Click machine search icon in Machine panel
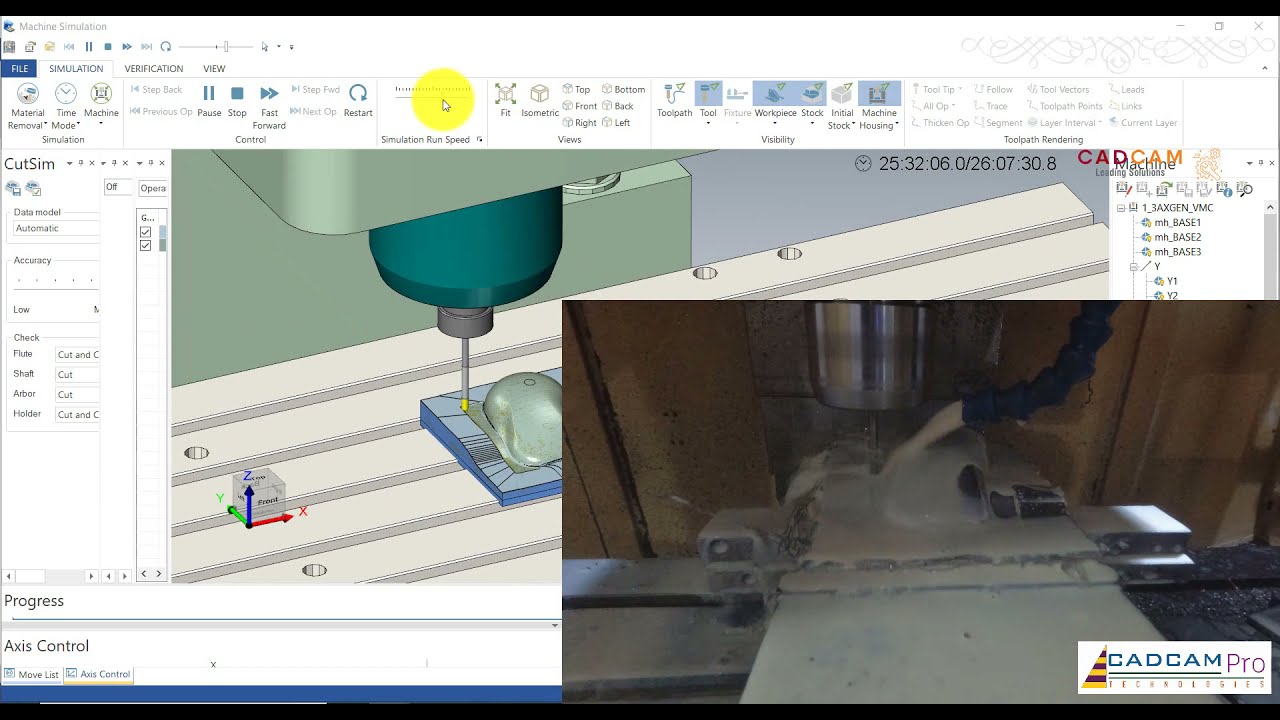Image resolution: width=1280 pixels, height=720 pixels. (x=1245, y=189)
